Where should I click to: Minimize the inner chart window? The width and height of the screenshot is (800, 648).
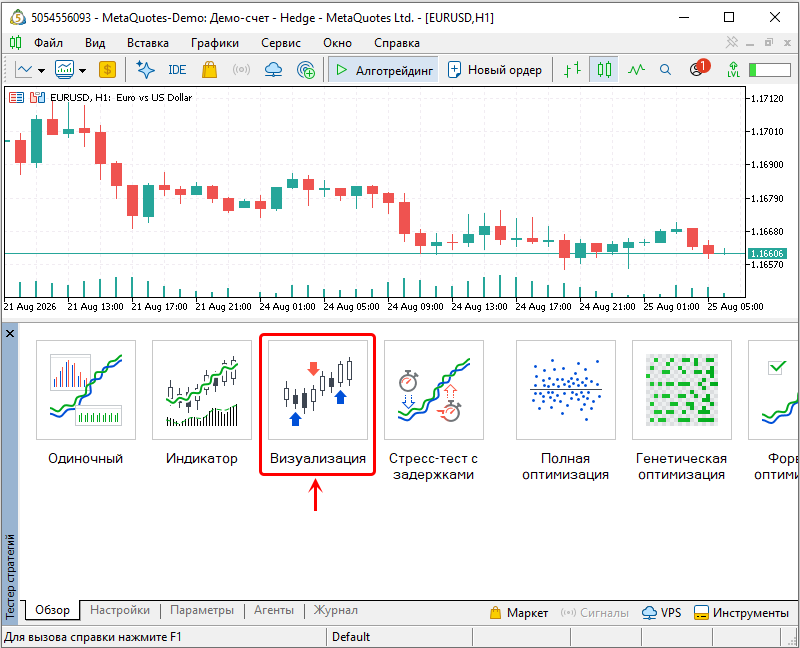point(750,44)
